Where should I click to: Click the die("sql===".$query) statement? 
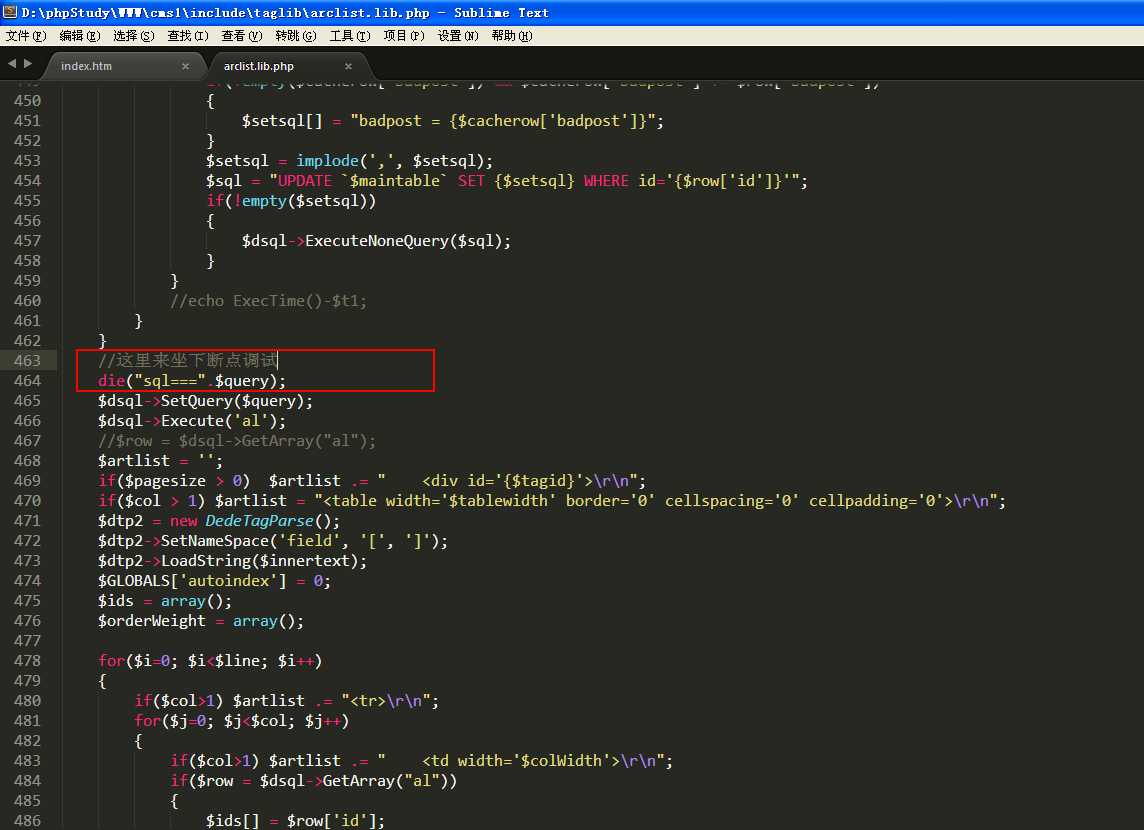(x=192, y=381)
